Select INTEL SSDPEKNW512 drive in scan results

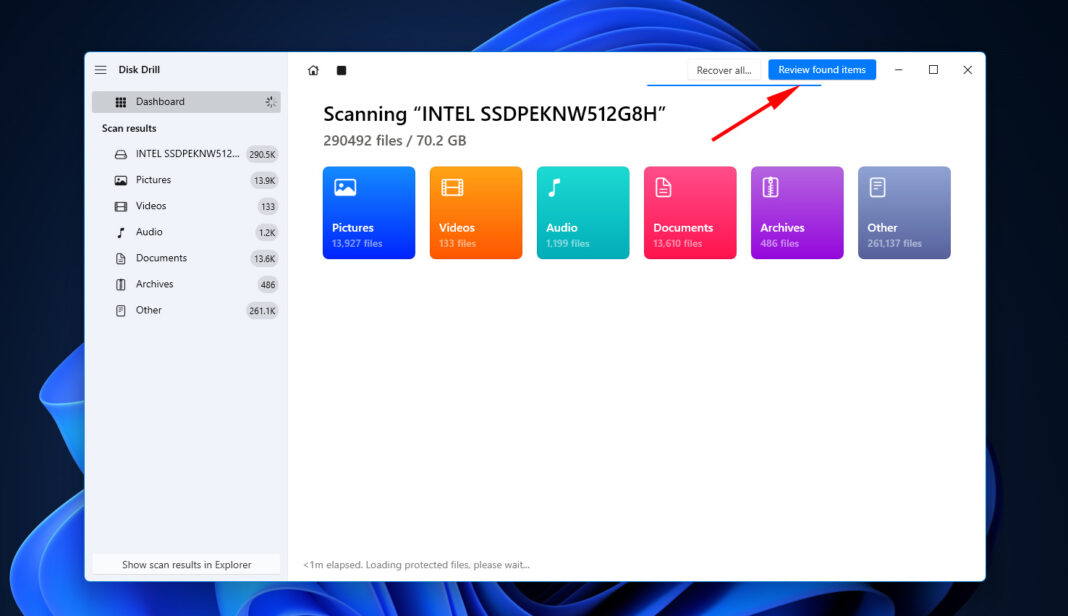(187, 154)
